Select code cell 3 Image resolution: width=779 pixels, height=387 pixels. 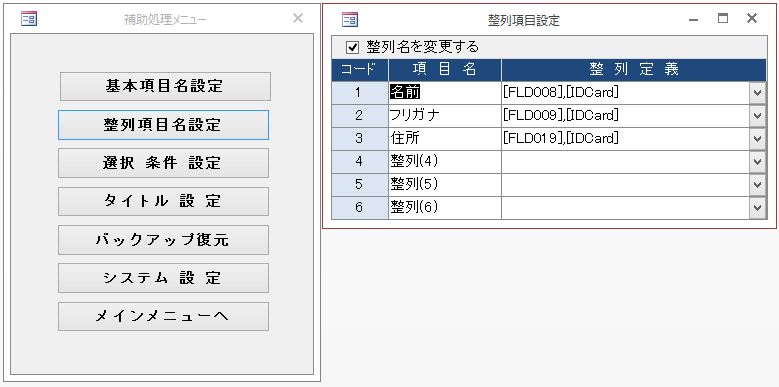pos(360,139)
